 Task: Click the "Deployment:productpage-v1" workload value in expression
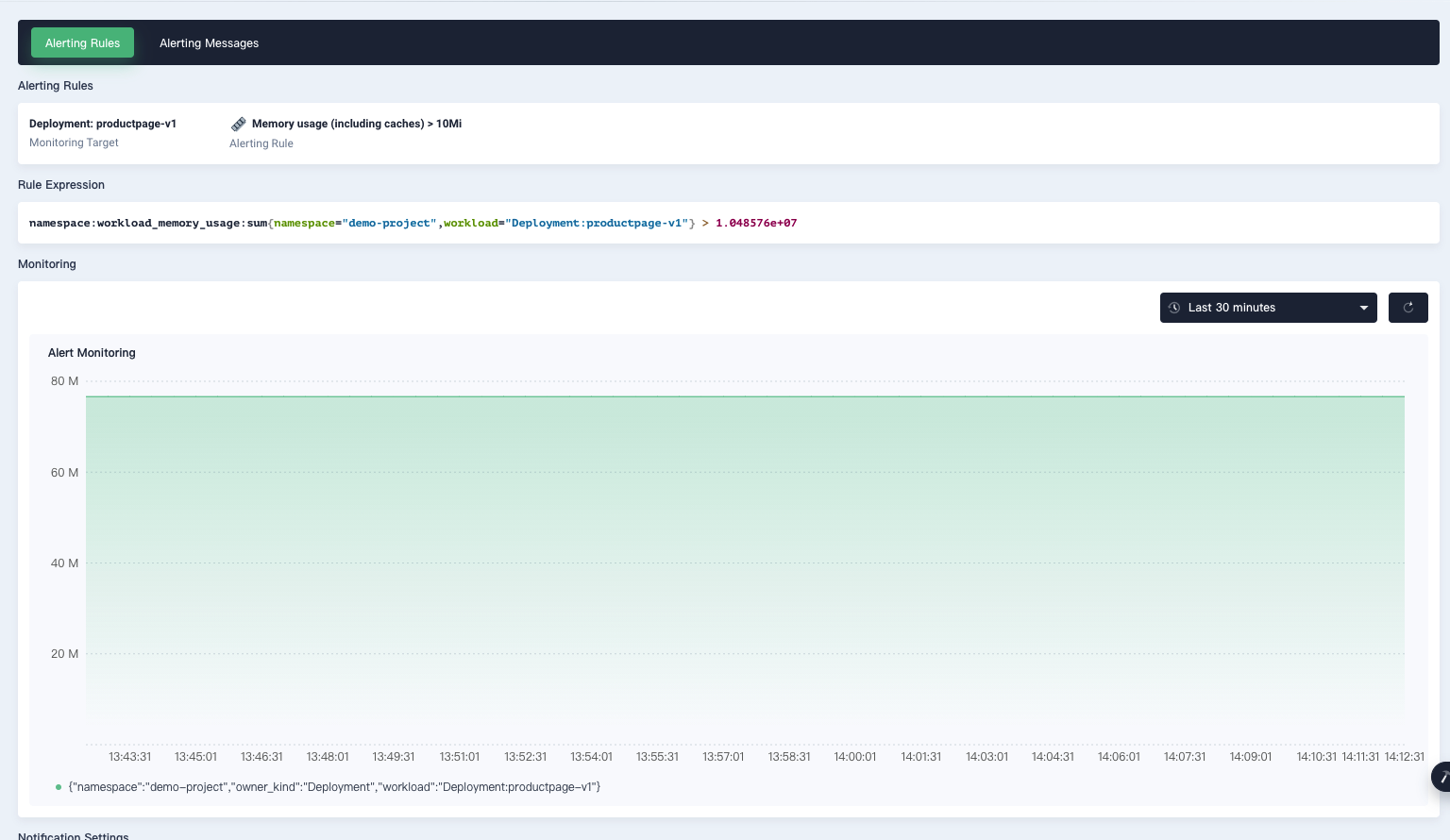click(x=597, y=224)
